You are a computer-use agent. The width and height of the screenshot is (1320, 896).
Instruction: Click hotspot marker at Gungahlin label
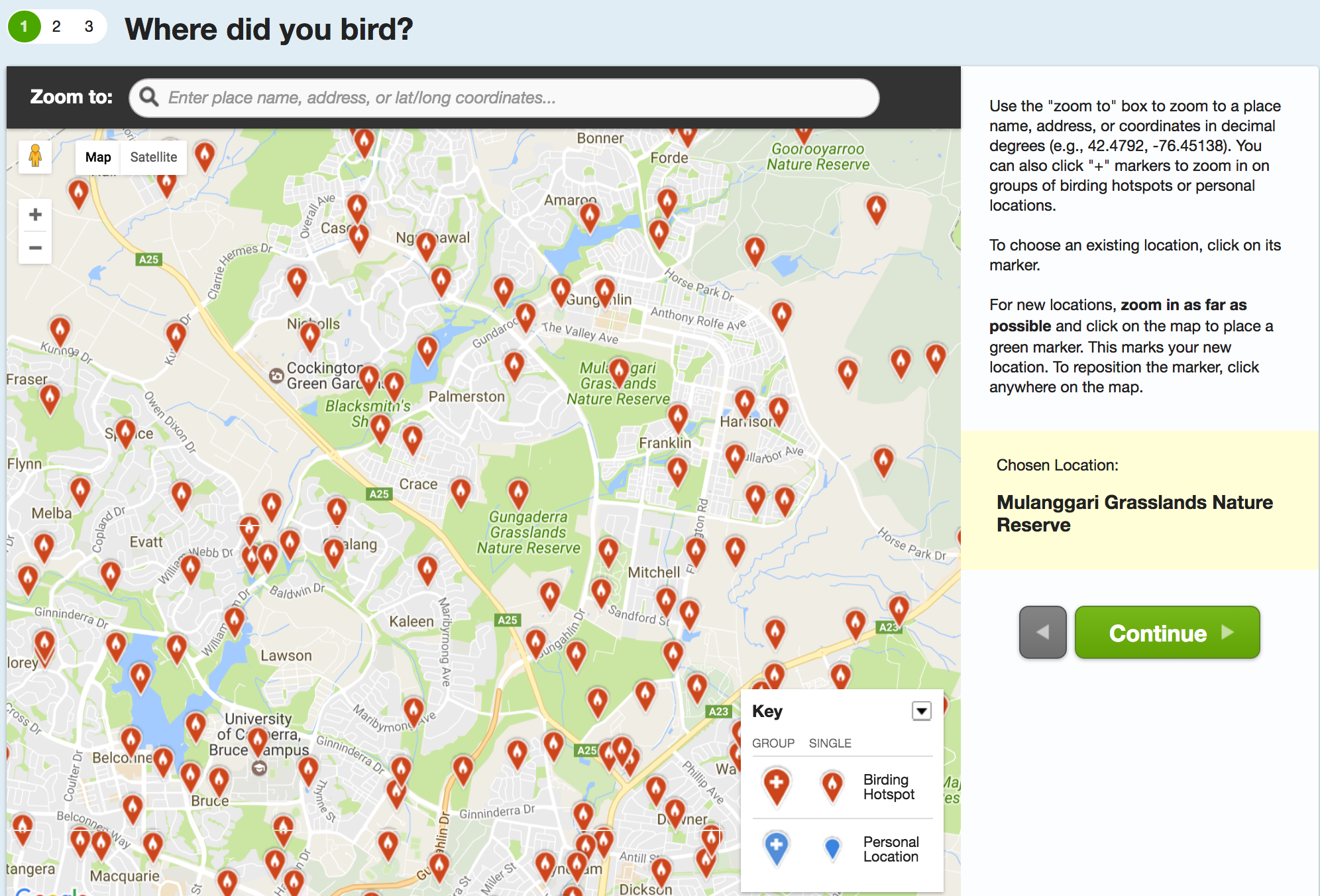point(604,291)
